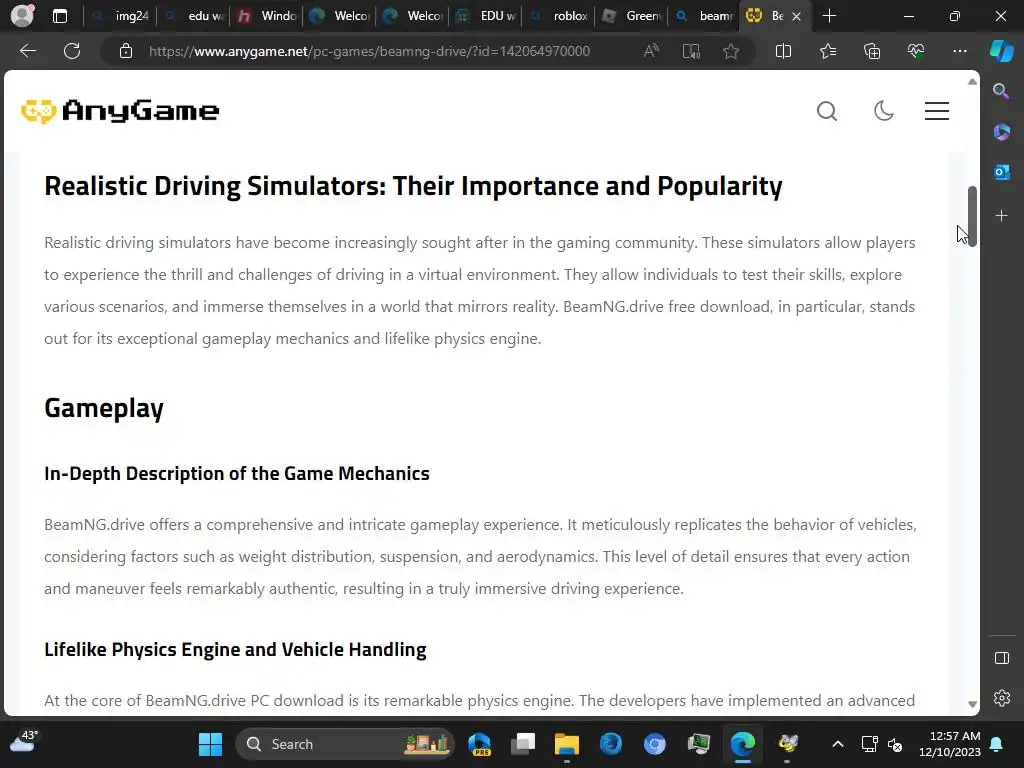Screen dimensions: 1024x768
Task: Click the scrollbar down arrow
Action: pyautogui.click(x=972, y=704)
